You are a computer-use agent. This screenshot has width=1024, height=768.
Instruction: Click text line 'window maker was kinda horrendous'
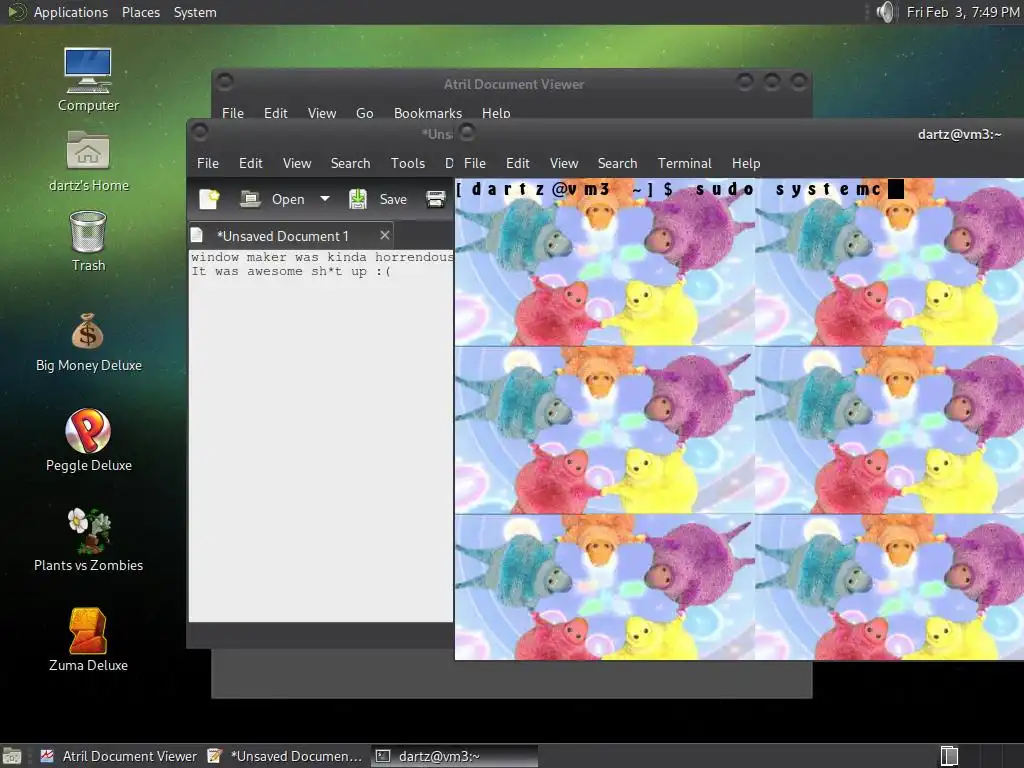[x=322, y=257]
